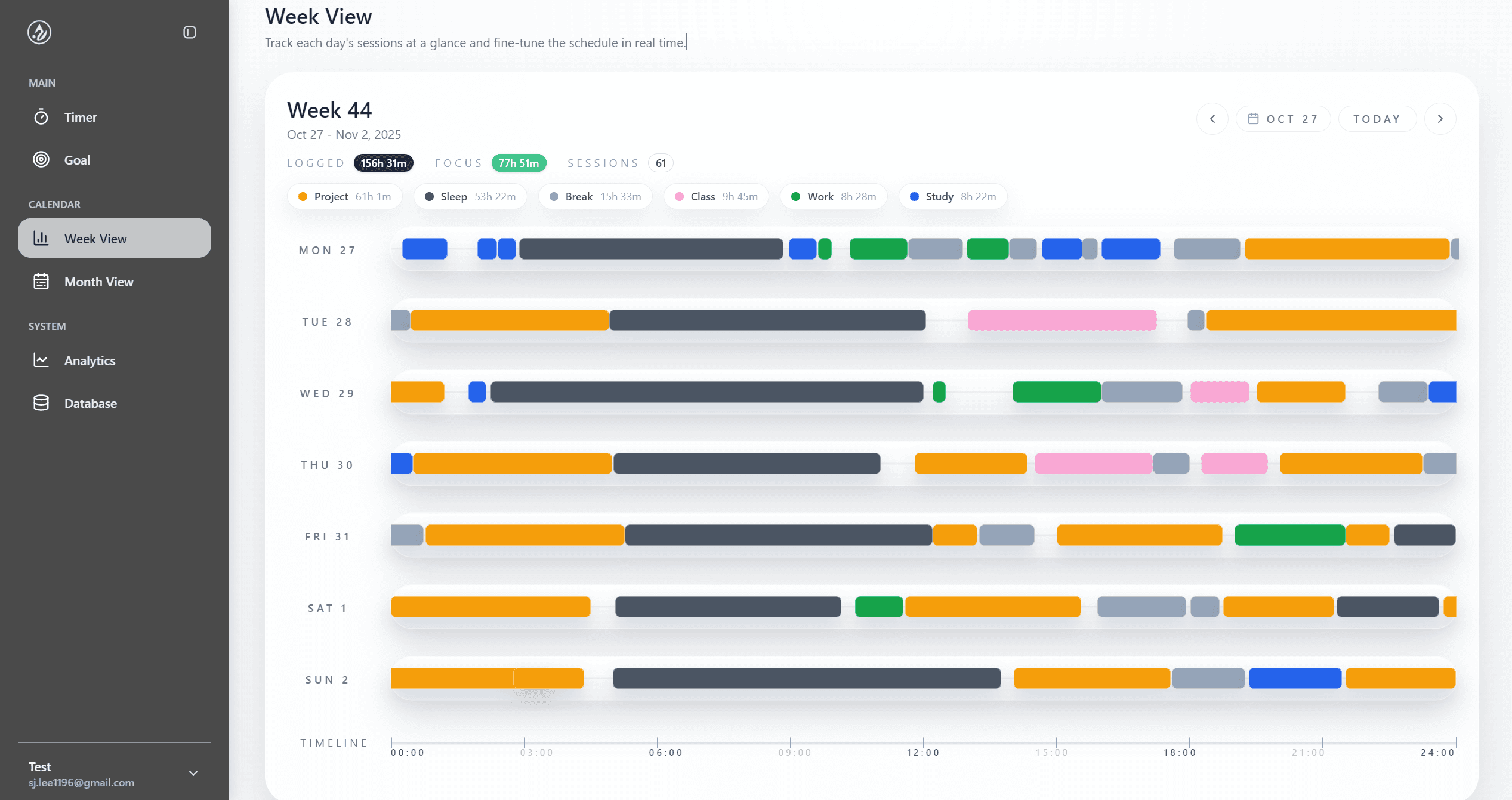
Task: Toggle the Project category filter chip
Action: pos(345,197)
